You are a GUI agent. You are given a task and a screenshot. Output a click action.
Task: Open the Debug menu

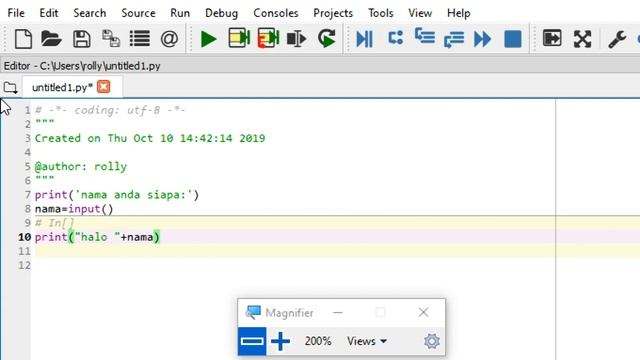coord(221,13)
